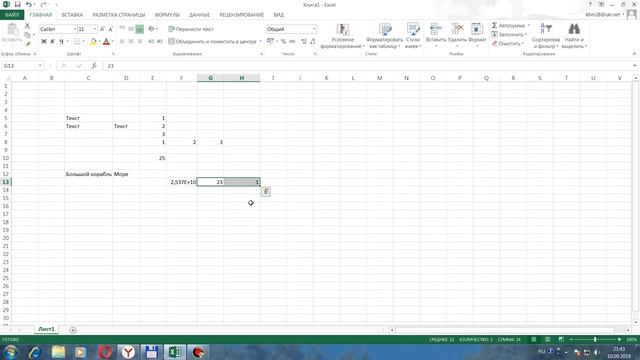Align text to the left

click(x=122, y=41)
